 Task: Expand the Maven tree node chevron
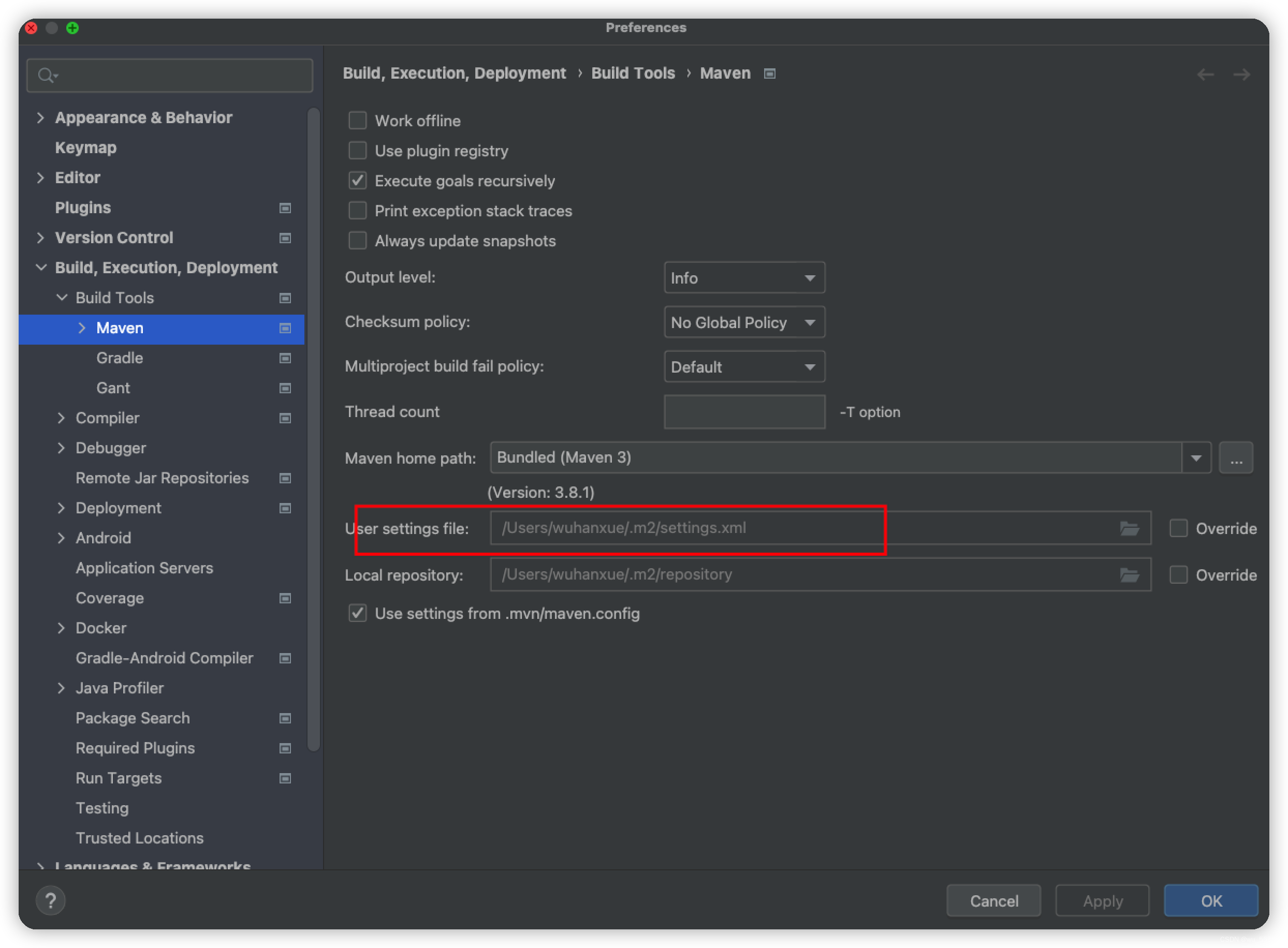[81, 328]
